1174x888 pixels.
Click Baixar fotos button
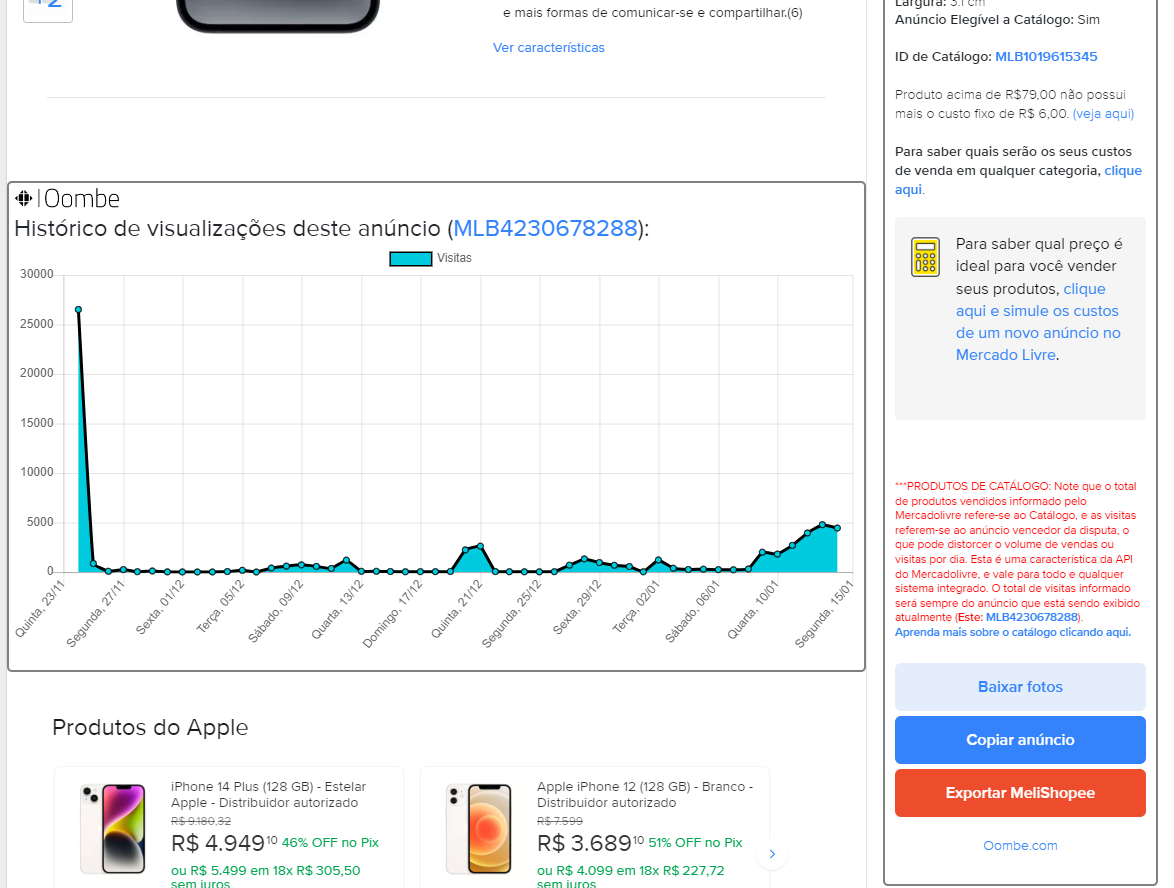tap(1020, 687)
